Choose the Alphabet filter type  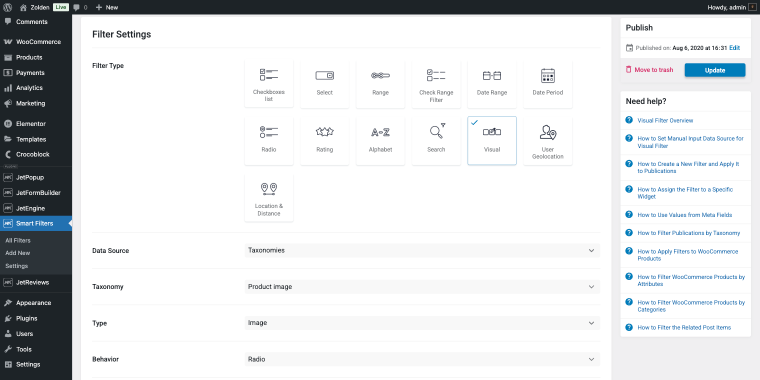point(380,141)
